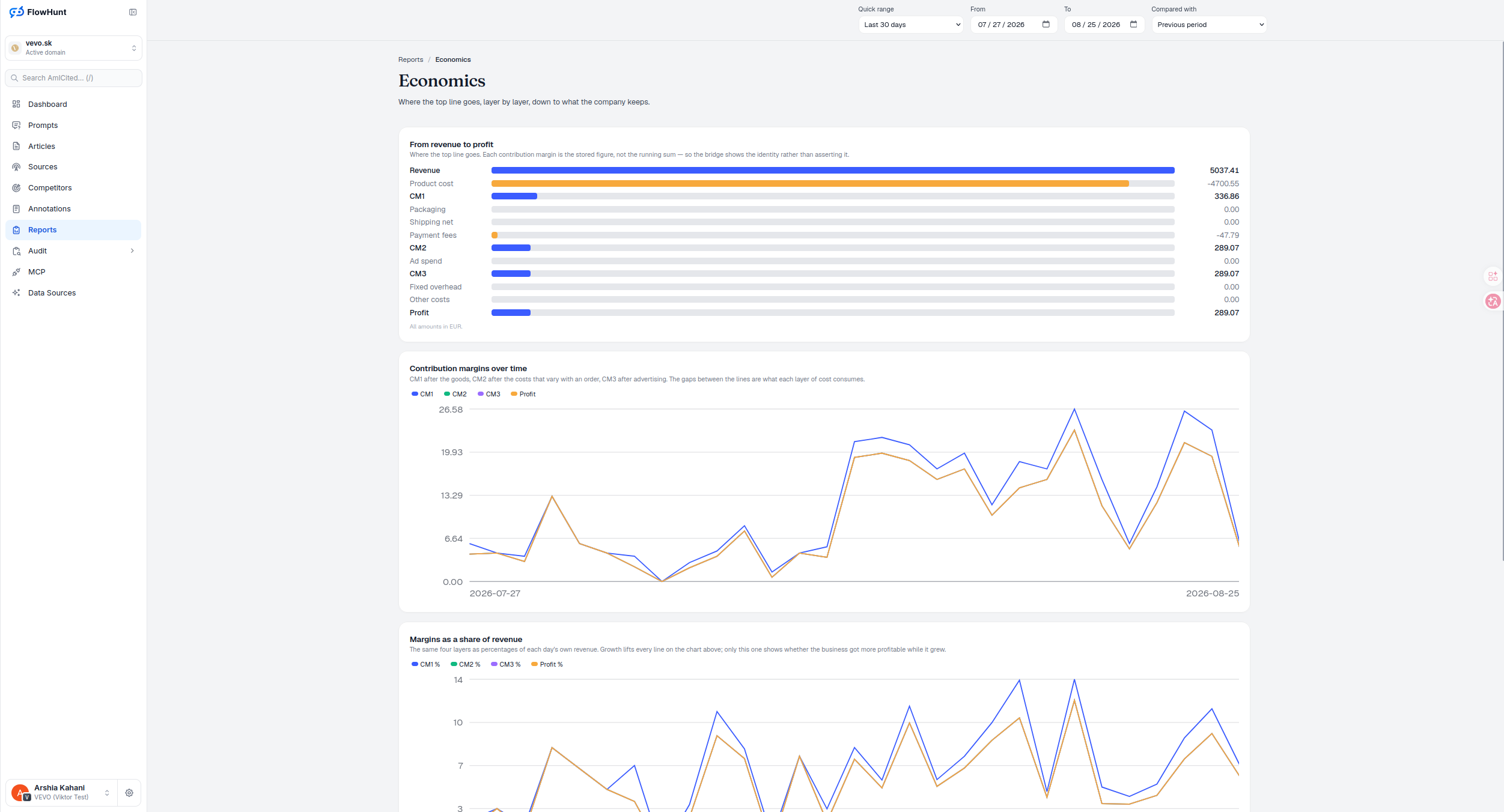1504x812 pixels.
Task: Collapse the sidebar panel icon
Action: pos(133,12)
